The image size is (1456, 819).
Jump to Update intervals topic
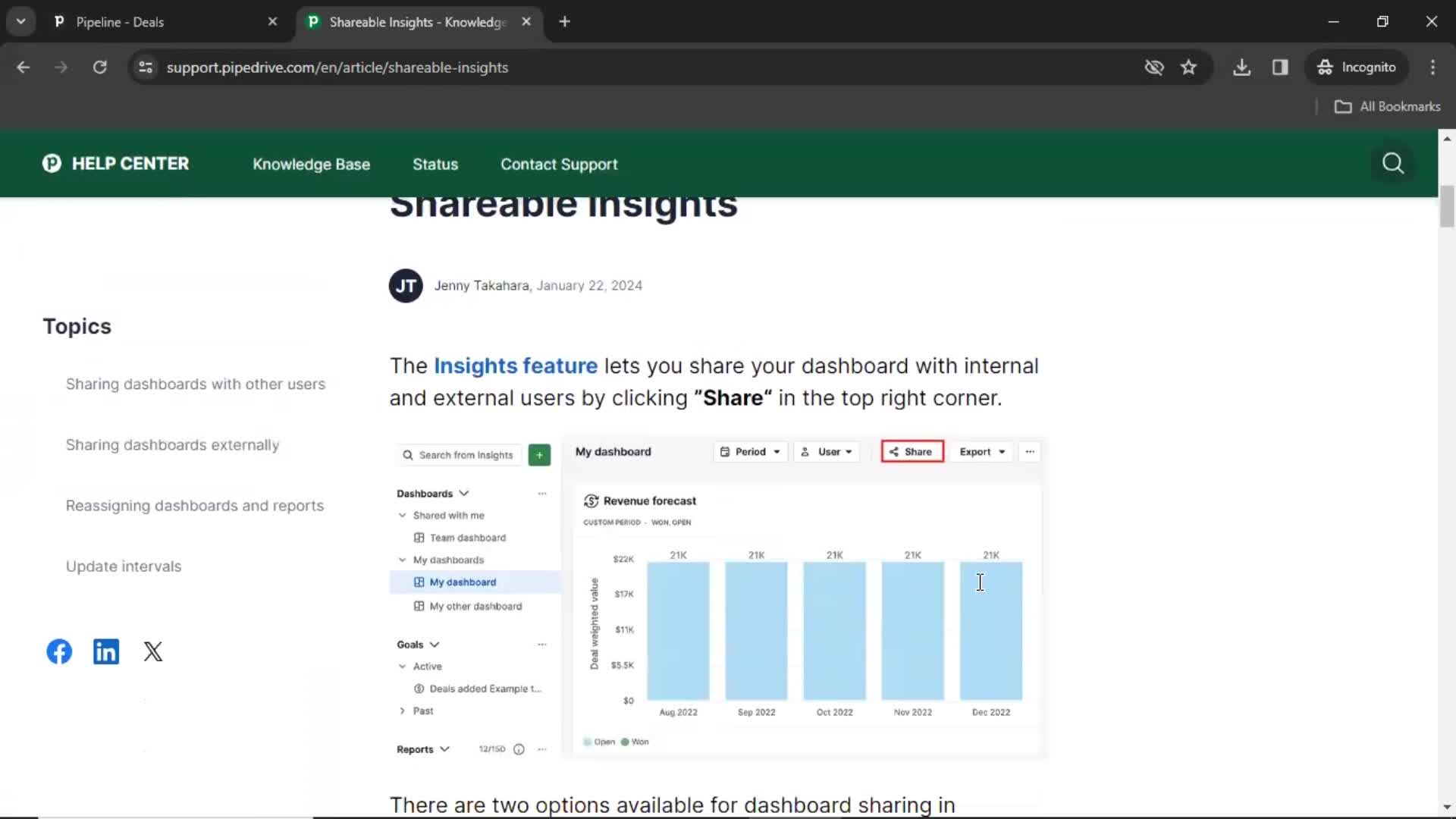[x=124, y=566]
